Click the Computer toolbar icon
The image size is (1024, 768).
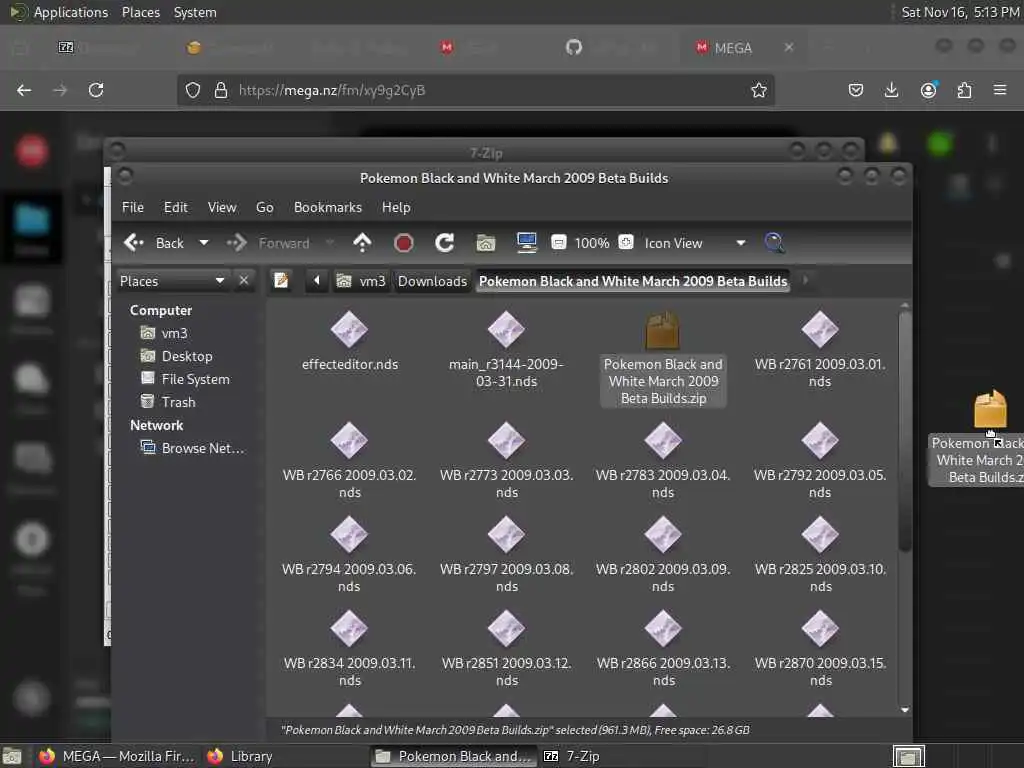(x=526, y=243)
